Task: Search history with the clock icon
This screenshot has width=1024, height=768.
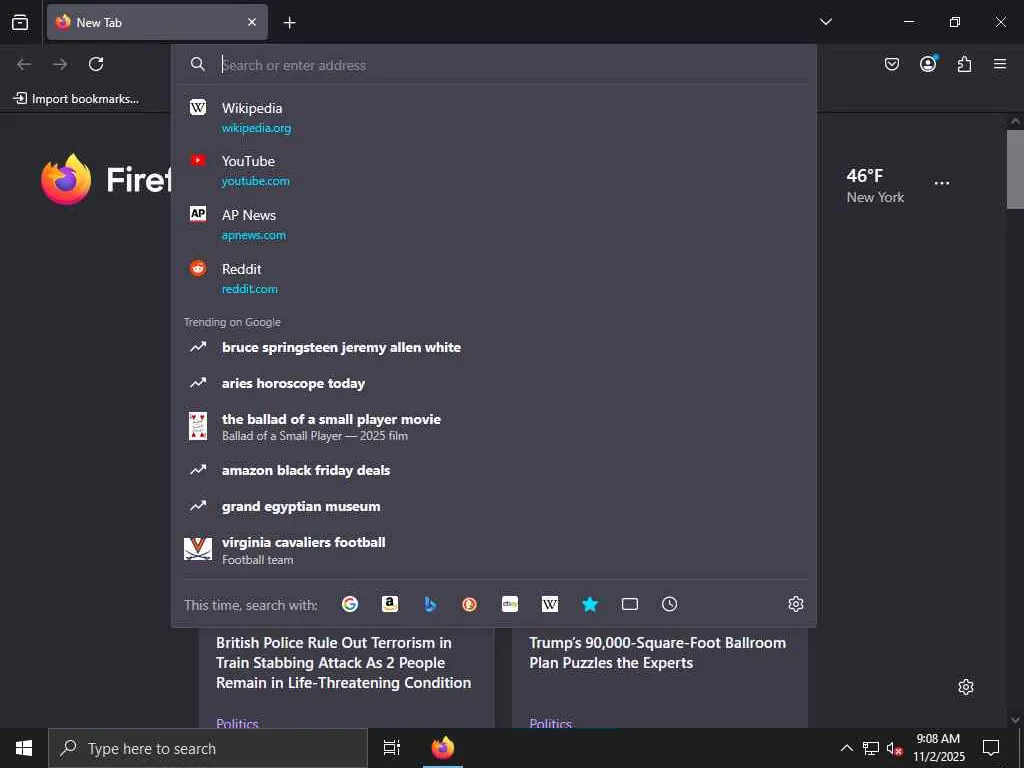Action: click(x=669, y=604)
